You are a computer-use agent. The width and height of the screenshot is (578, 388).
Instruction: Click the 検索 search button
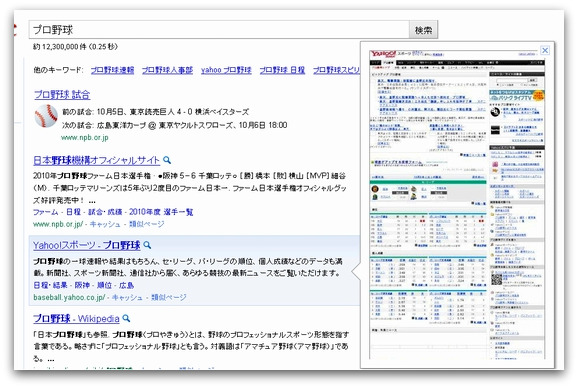[x=423, y=30]
